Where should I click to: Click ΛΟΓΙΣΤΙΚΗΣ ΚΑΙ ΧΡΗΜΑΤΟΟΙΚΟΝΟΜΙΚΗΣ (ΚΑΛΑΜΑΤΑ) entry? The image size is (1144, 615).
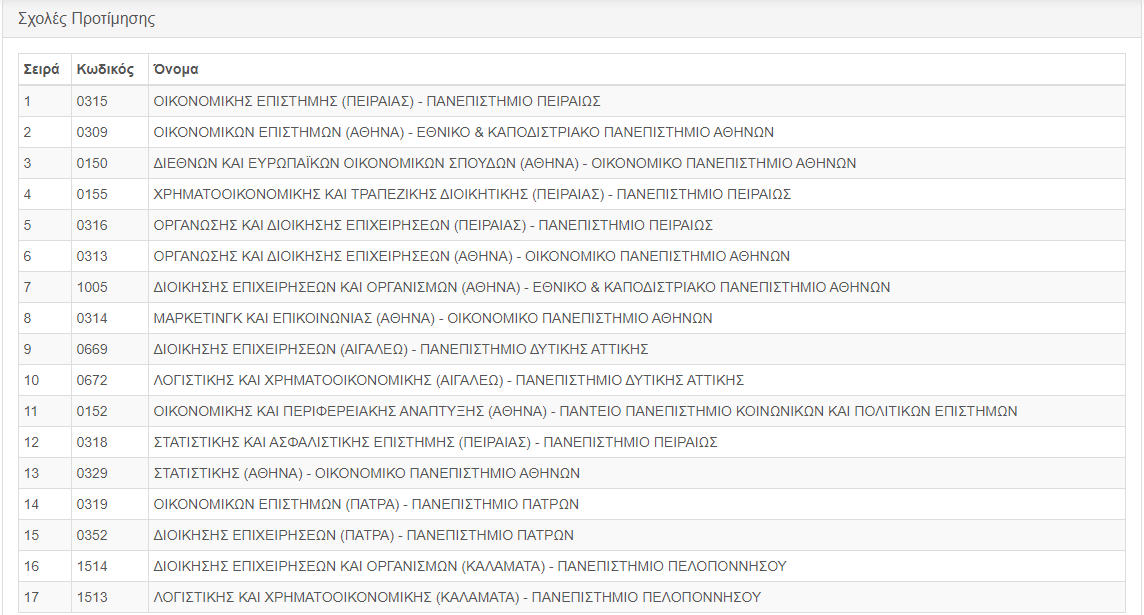pos(457,597)
